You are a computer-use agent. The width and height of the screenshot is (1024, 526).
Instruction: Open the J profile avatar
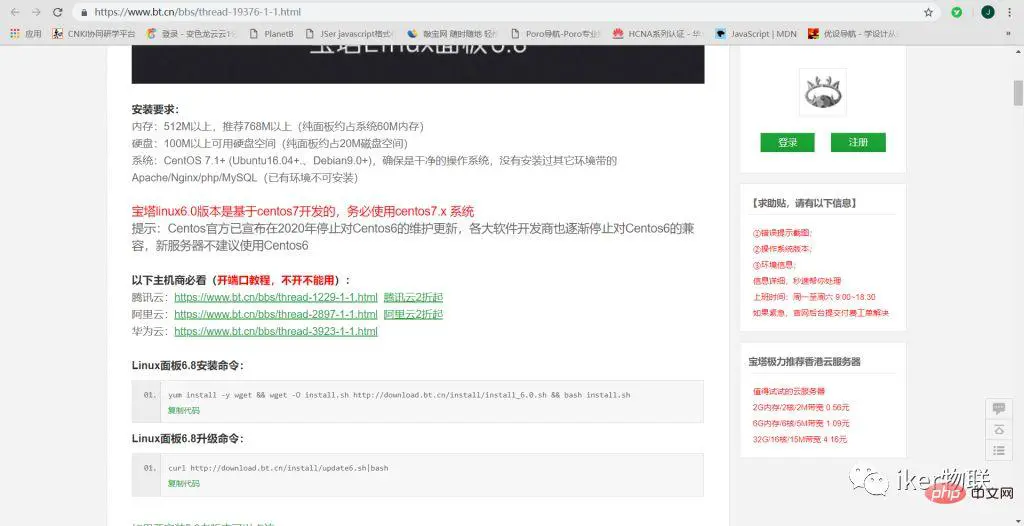987,12
